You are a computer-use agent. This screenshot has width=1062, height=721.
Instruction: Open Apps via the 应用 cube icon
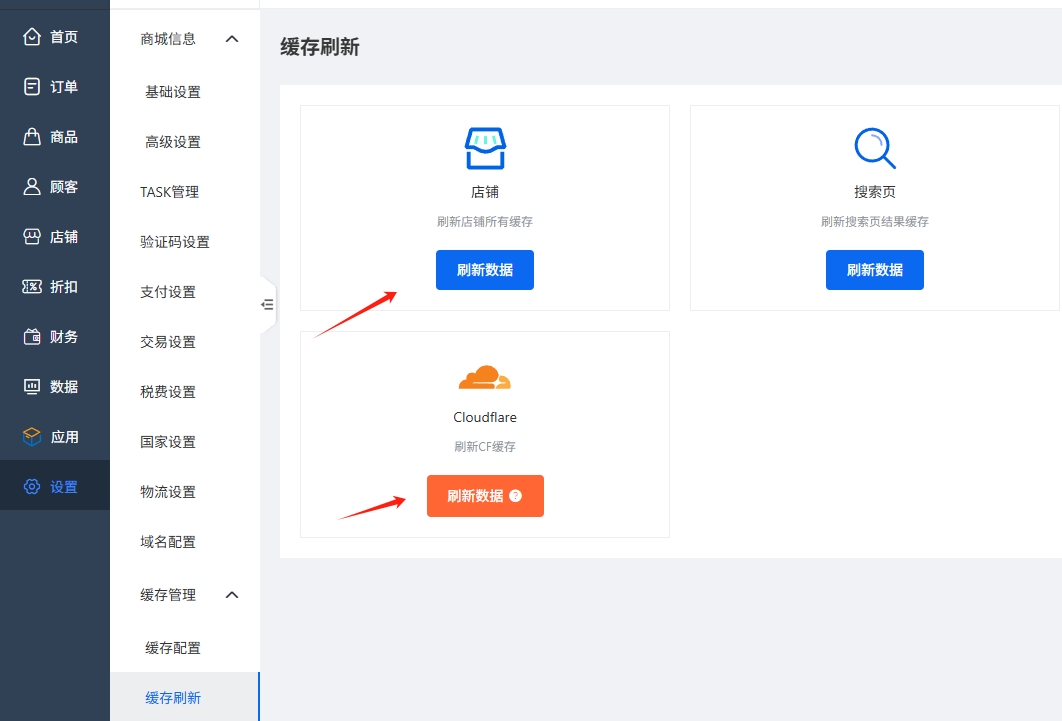point(32,437)
